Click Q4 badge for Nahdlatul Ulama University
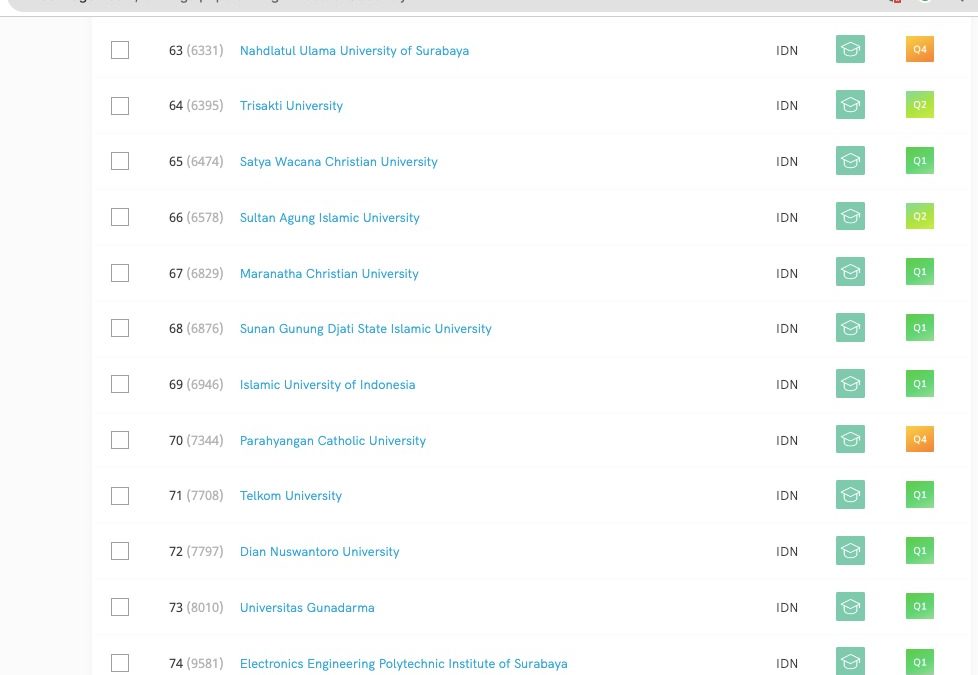Viewport: 978px width, 675px height. (920, 49)
